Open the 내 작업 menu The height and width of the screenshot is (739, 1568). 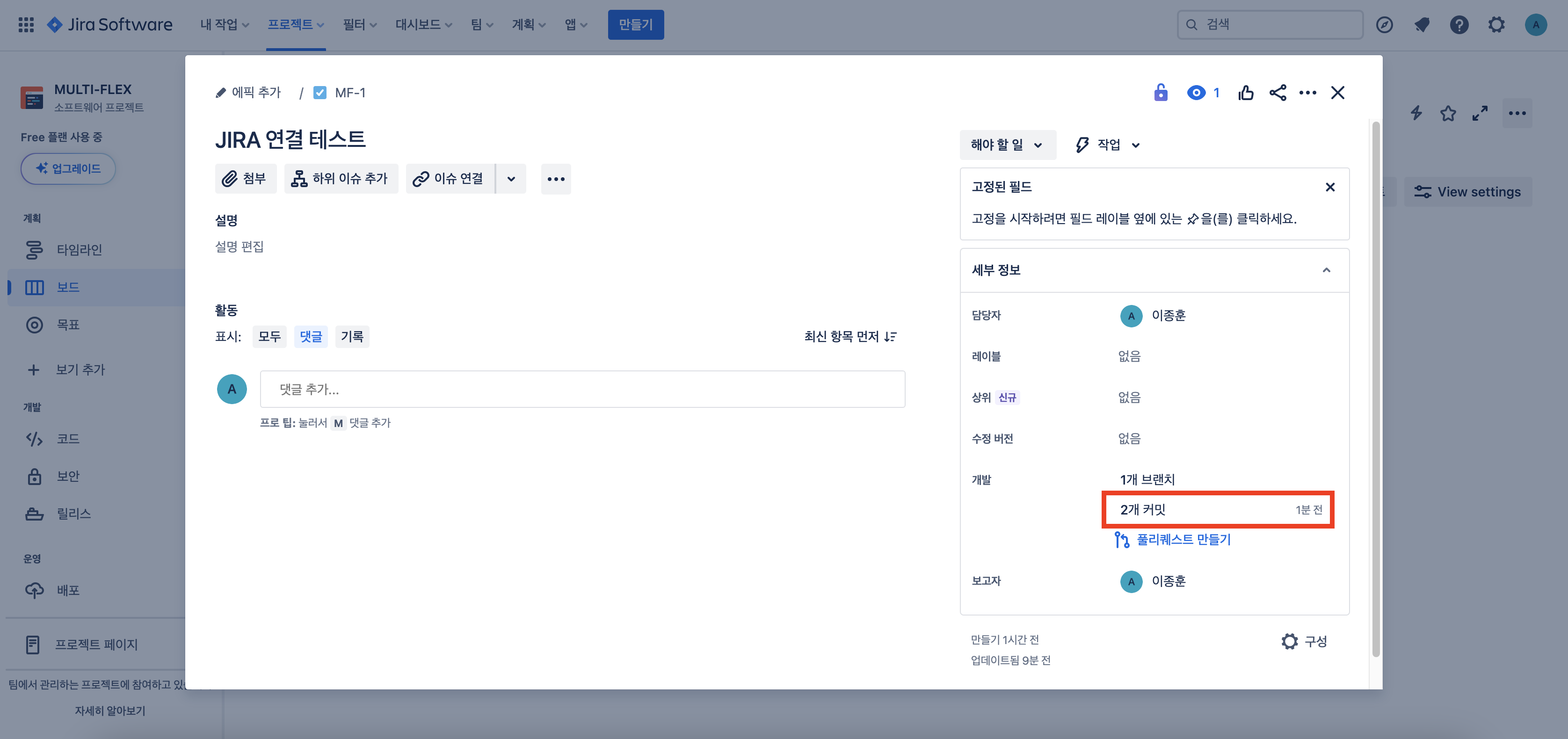tap(225, 25)
